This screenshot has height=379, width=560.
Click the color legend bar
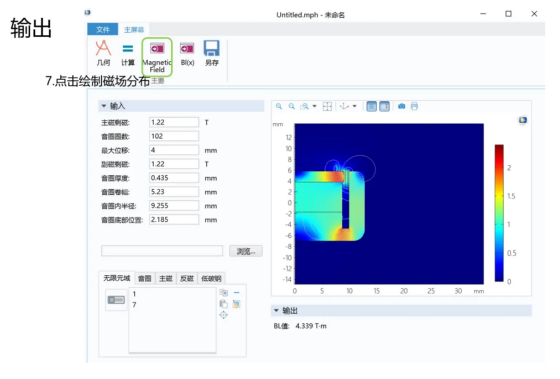[499, 213]
